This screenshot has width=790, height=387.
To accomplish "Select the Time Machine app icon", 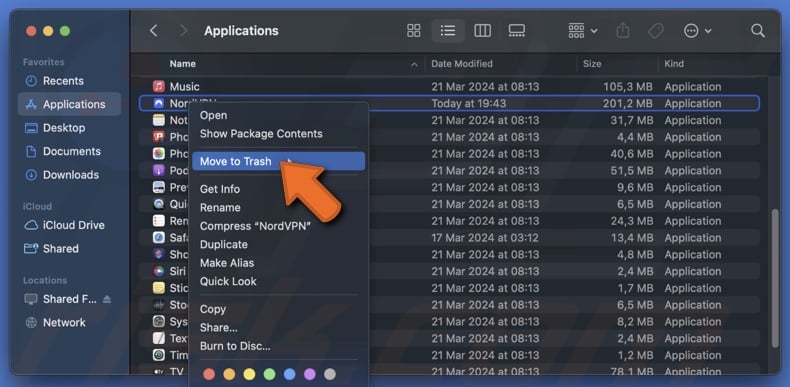I will point(159,355).
